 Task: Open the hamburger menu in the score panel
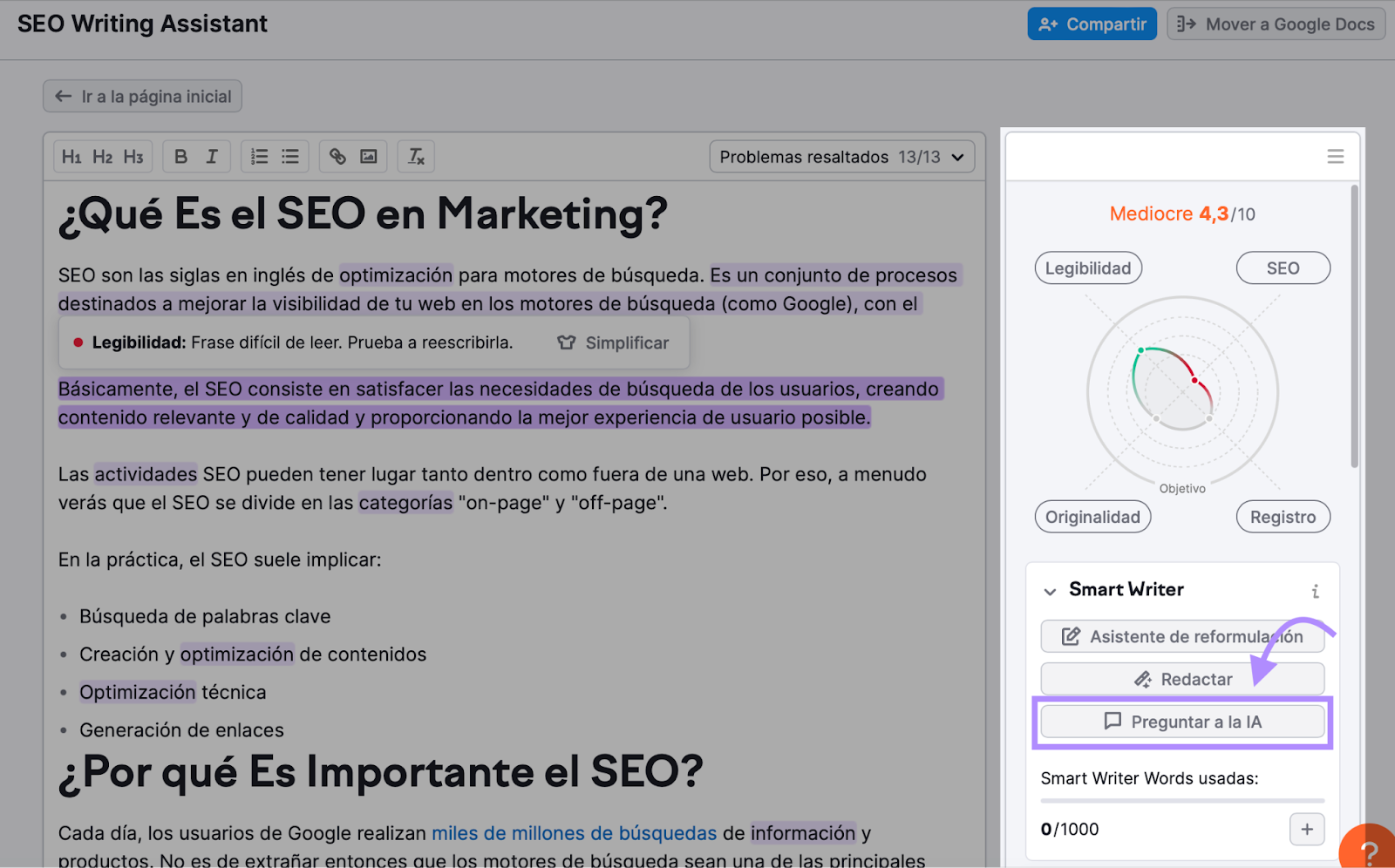pyautogui.click(x=1335, y=156)
